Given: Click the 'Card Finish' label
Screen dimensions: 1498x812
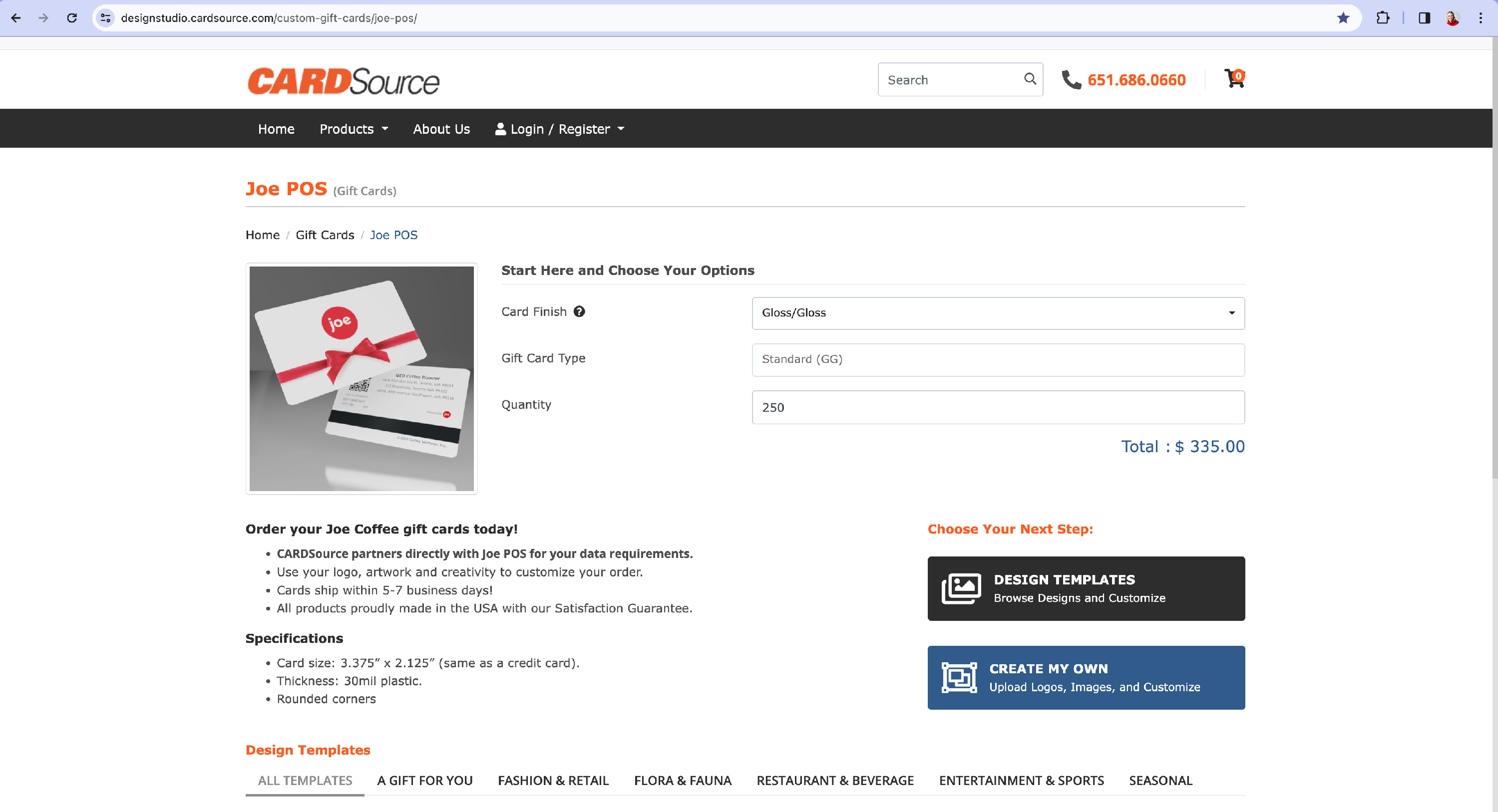Looking at the screenshot, I should tap(534, 311).
